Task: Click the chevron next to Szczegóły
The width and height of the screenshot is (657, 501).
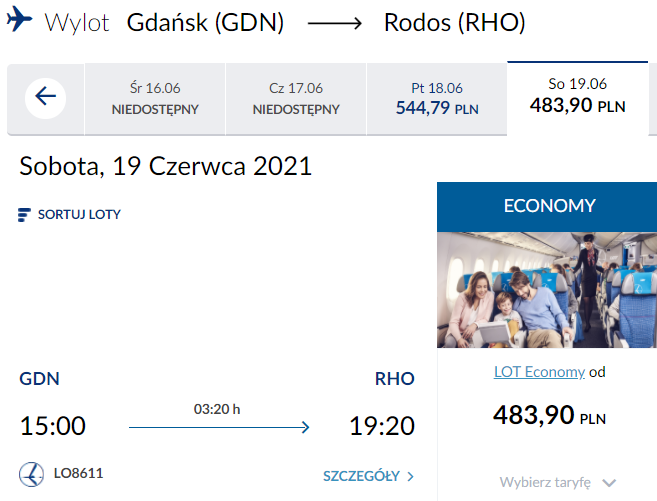Action: coord(410,476)
